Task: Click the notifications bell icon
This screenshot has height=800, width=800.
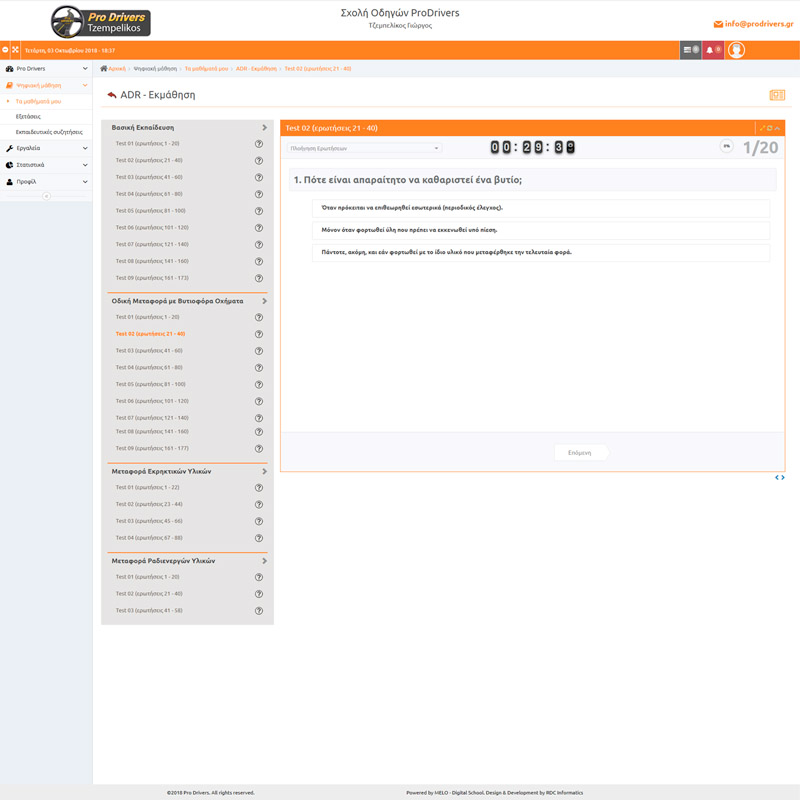Action: 712,50
